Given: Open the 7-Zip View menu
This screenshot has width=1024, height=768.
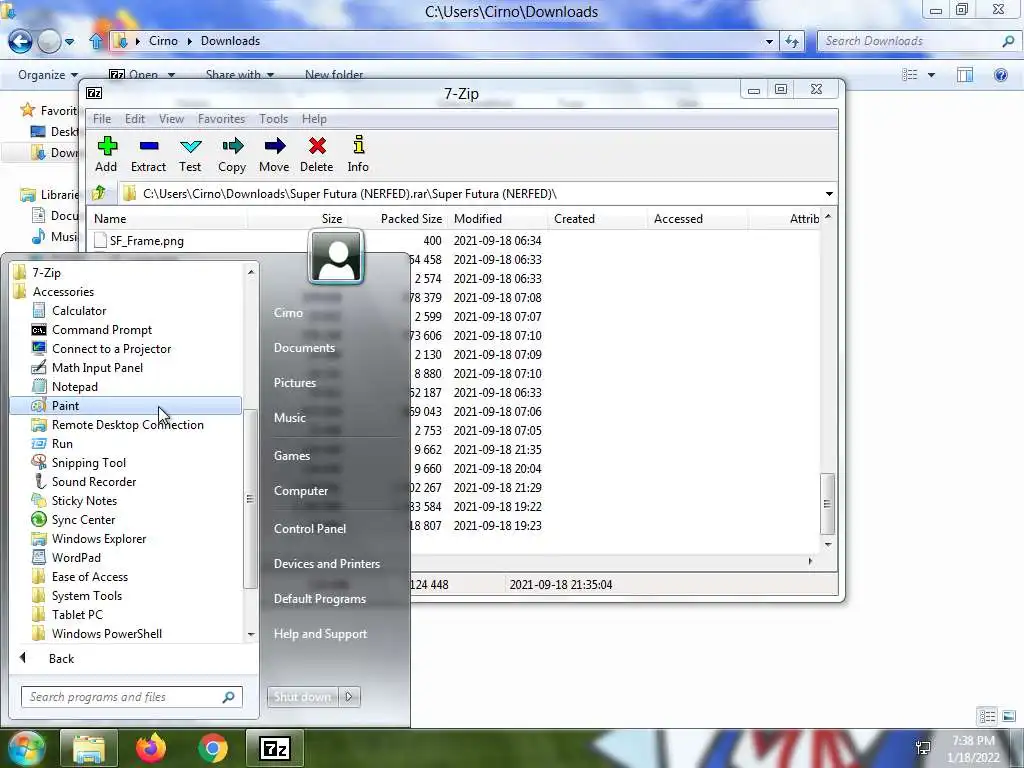Looking at the screenshot, I should pyautogui.click(x=171, y=119).
